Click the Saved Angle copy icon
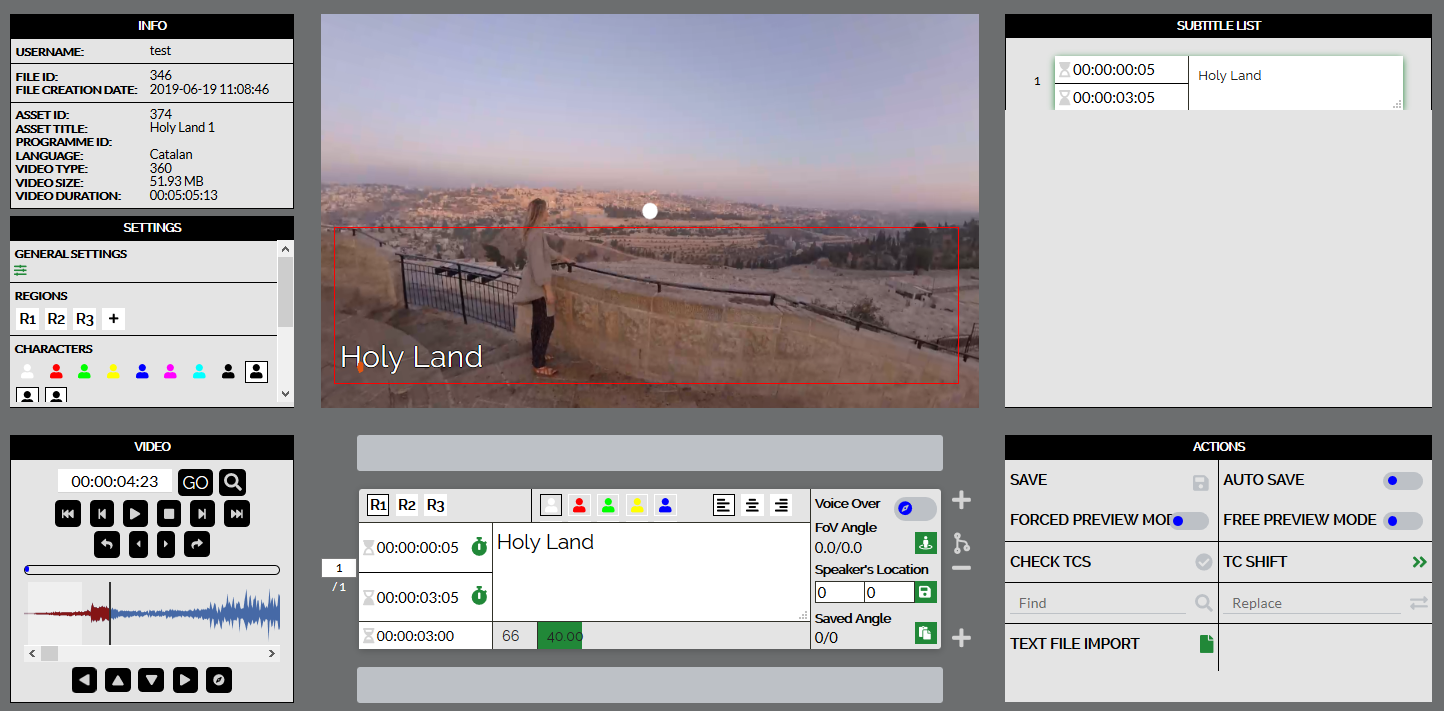 point(926,632)
